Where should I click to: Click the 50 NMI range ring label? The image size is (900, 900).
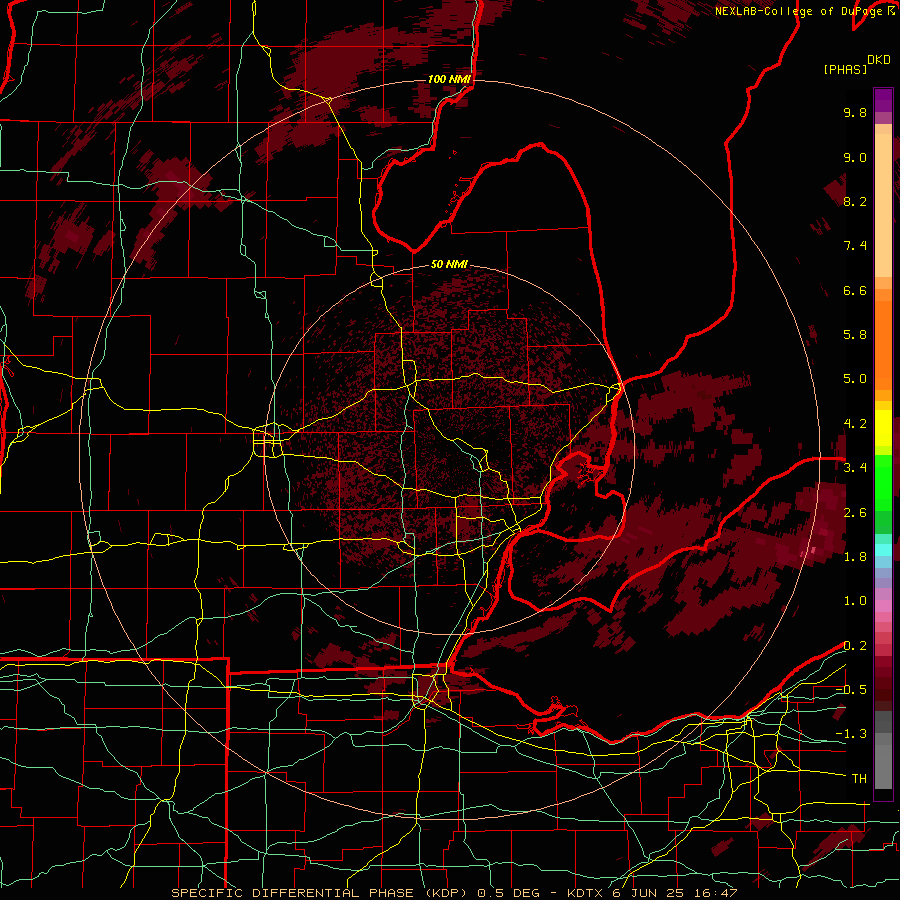pos(449,264)
